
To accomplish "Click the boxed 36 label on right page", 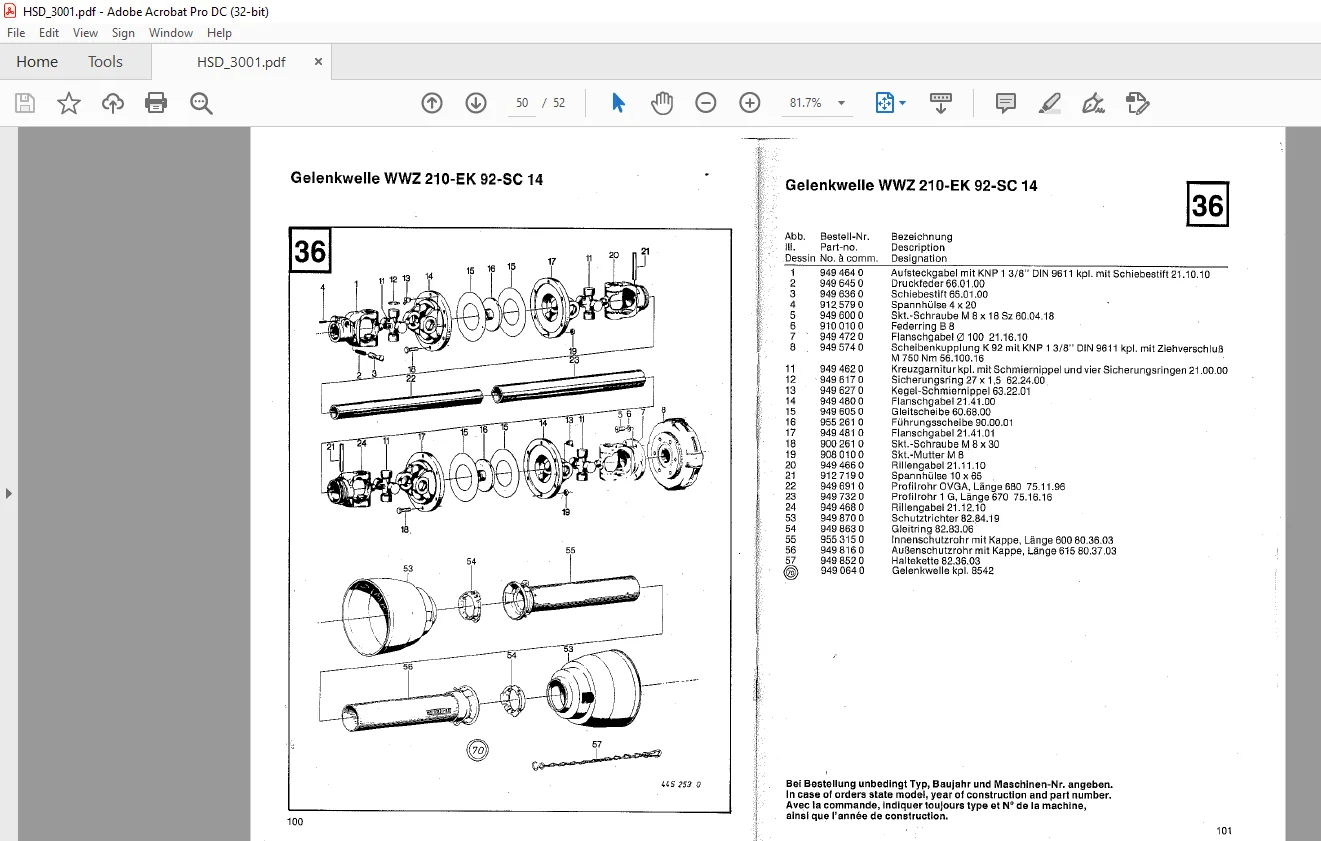I will [x=1207, y=205].
